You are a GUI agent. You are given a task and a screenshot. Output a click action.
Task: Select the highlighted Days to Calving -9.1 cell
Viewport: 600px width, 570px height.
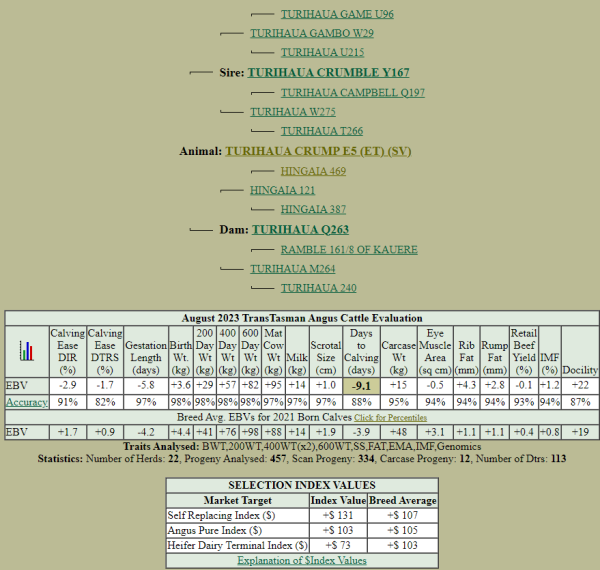coord(361,386)
